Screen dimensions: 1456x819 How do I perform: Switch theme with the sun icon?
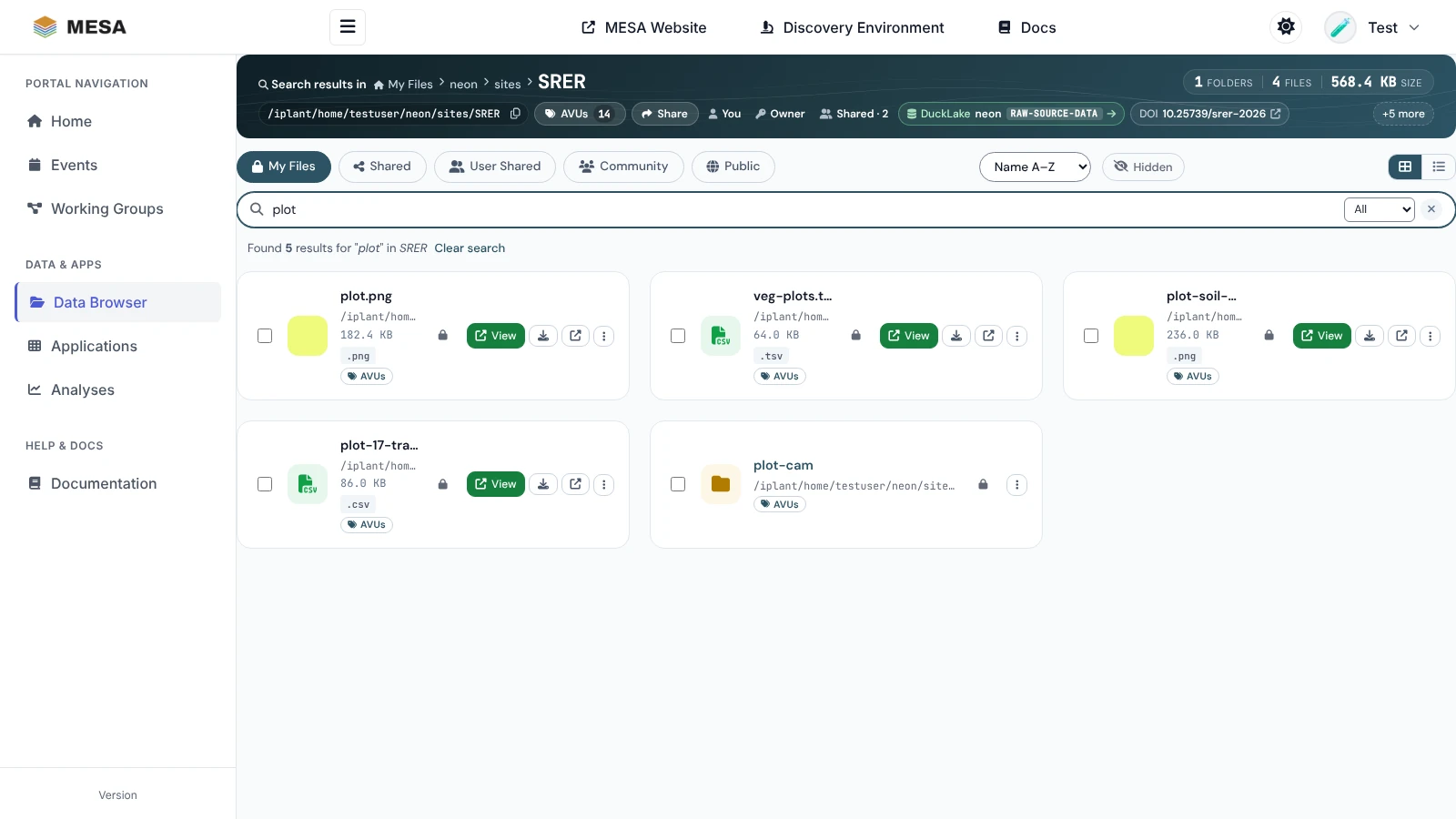[1286, 27]
